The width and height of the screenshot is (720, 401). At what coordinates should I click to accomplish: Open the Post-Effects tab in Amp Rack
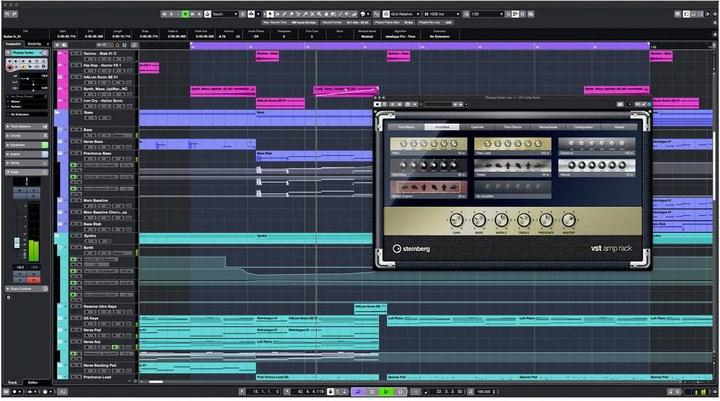[512, 127]
